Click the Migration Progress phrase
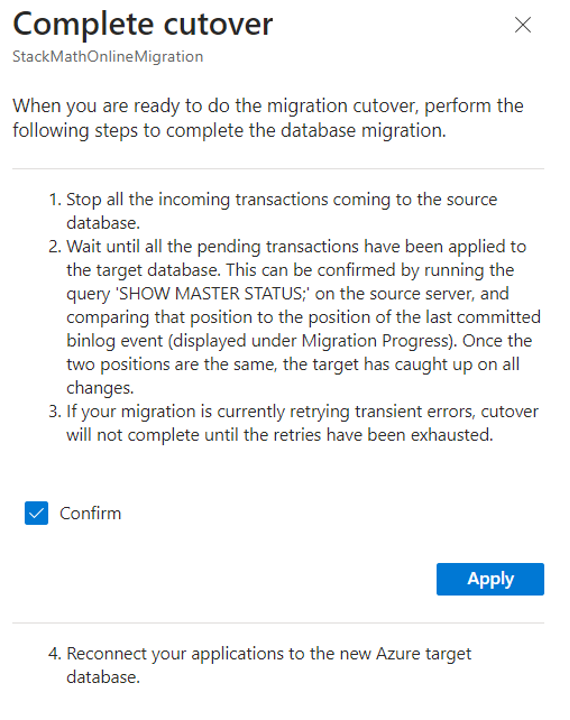The width and height of the screenshot is (570, 720). (x=375, y=341)
